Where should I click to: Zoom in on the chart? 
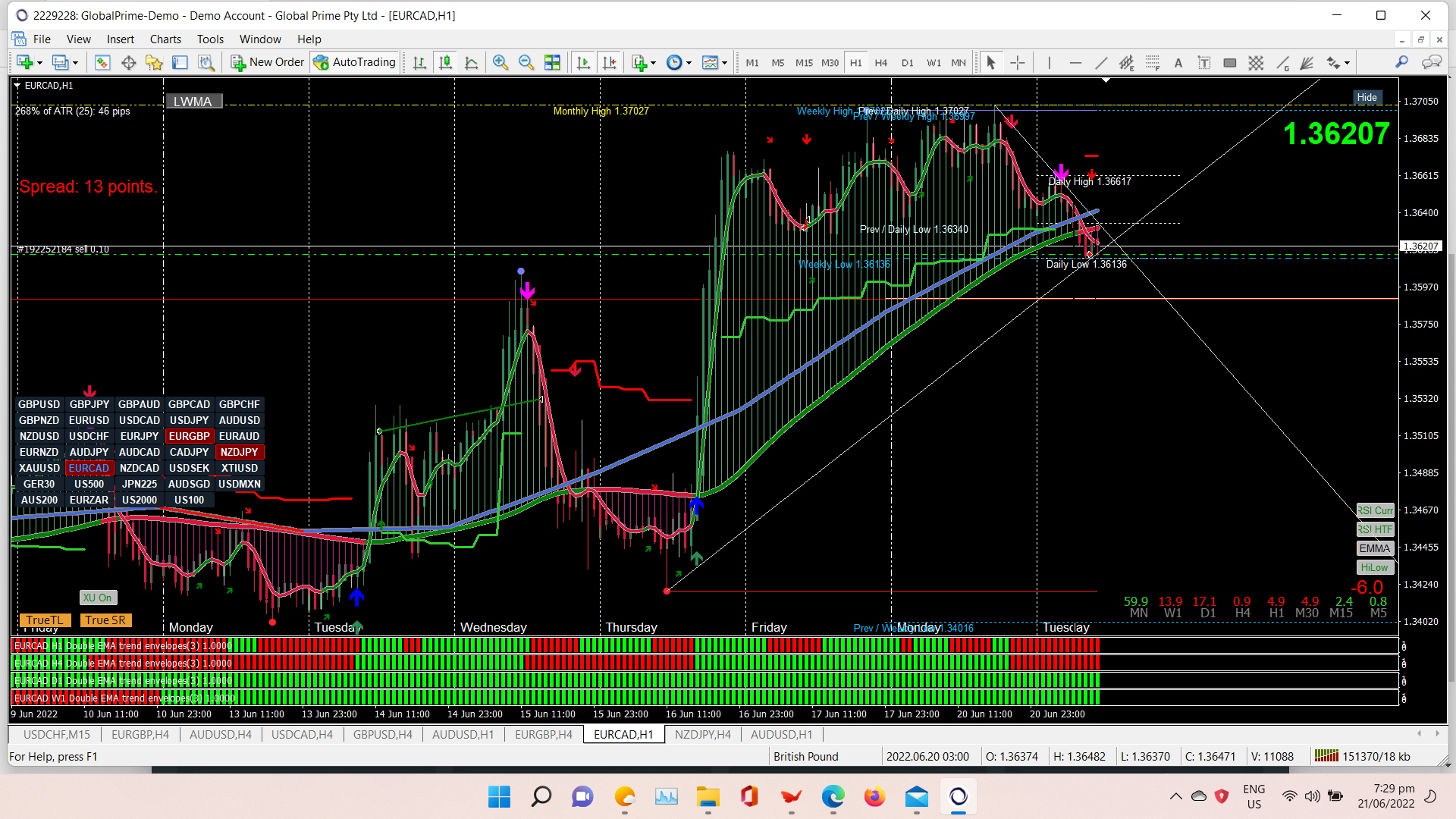500,63
